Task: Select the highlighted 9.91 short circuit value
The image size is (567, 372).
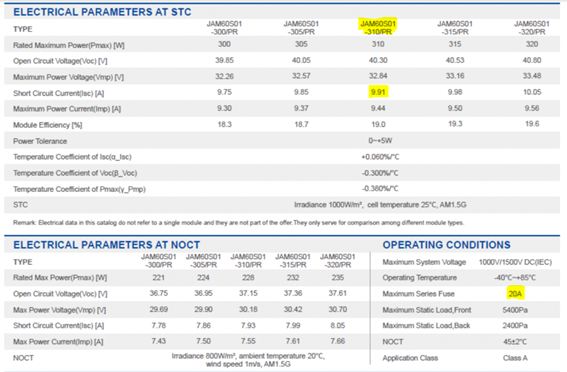Action: coord(378,92)
